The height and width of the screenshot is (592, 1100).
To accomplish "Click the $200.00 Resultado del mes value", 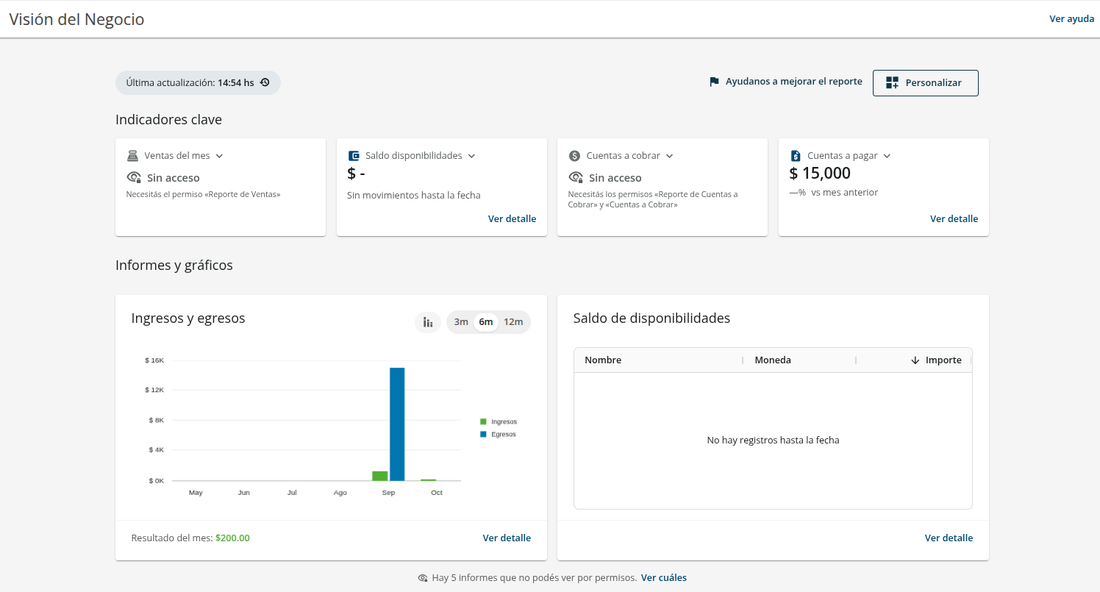I will pyautogui.click(x=232, y=538).
